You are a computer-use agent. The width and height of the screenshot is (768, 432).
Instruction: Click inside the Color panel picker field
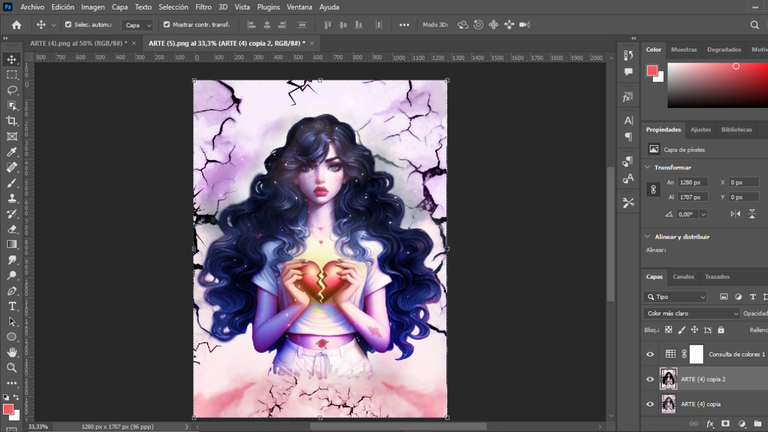[718, 85]
